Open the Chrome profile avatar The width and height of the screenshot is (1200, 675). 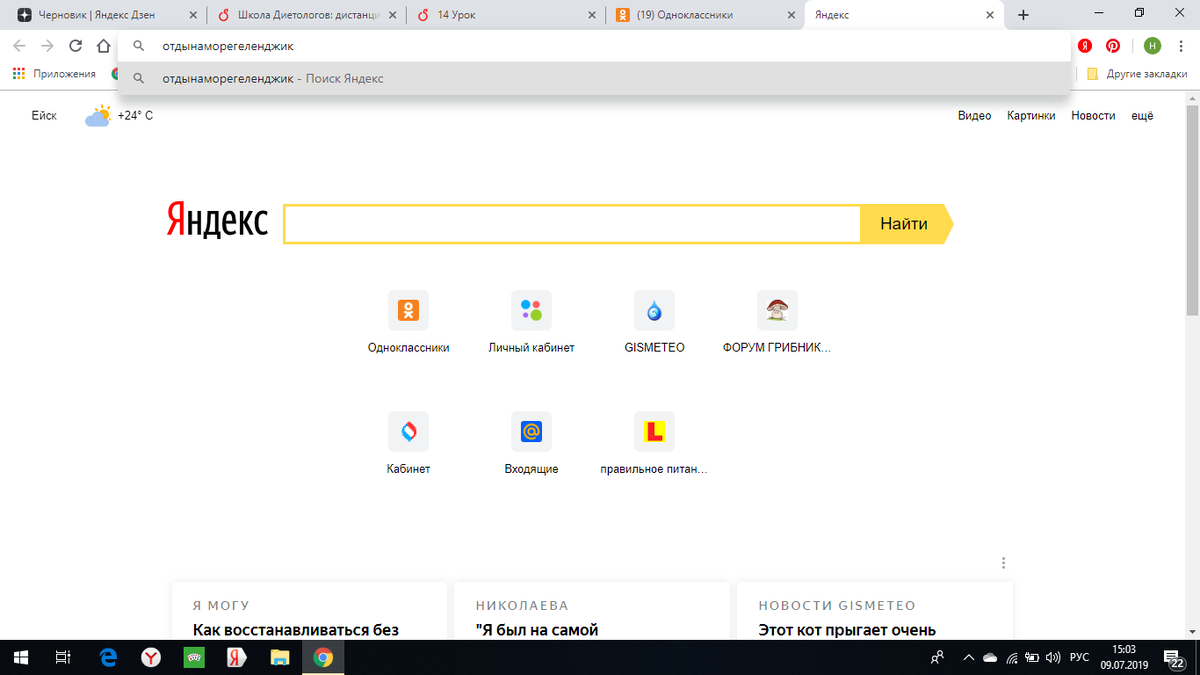tap(1153, 46)
